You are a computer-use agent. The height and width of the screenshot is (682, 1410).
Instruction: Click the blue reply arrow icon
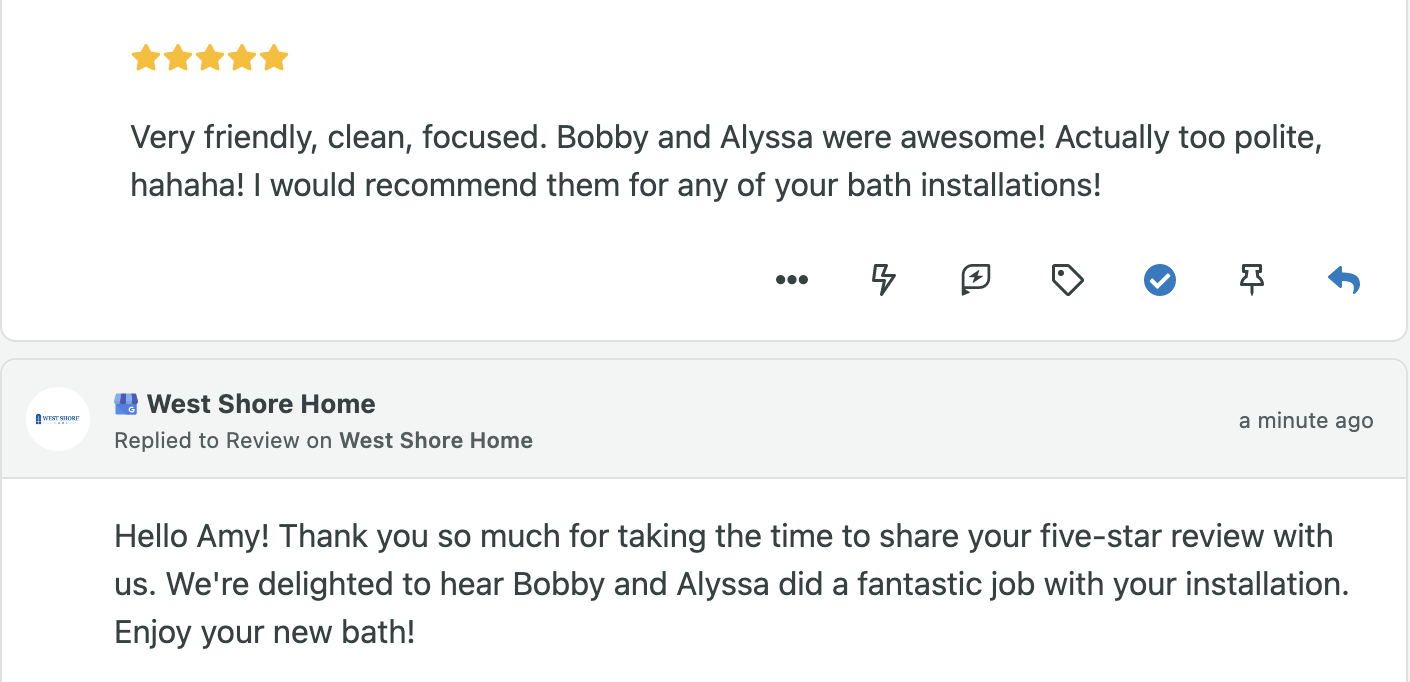[x=1344, y=280]
